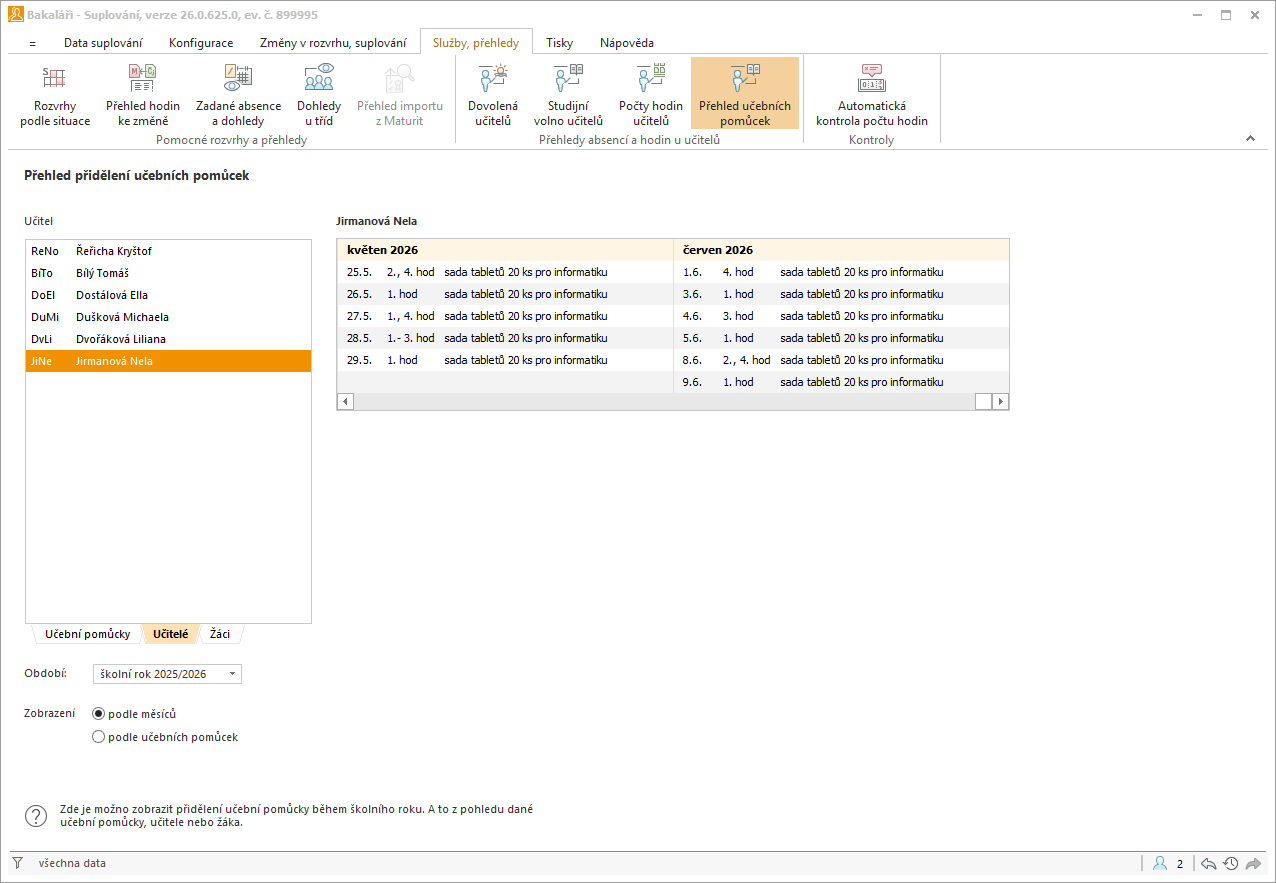Select teacher Dvořáková Liliana
The height and width of the screenshot is (883, 1276).
[x=168, y=339]
